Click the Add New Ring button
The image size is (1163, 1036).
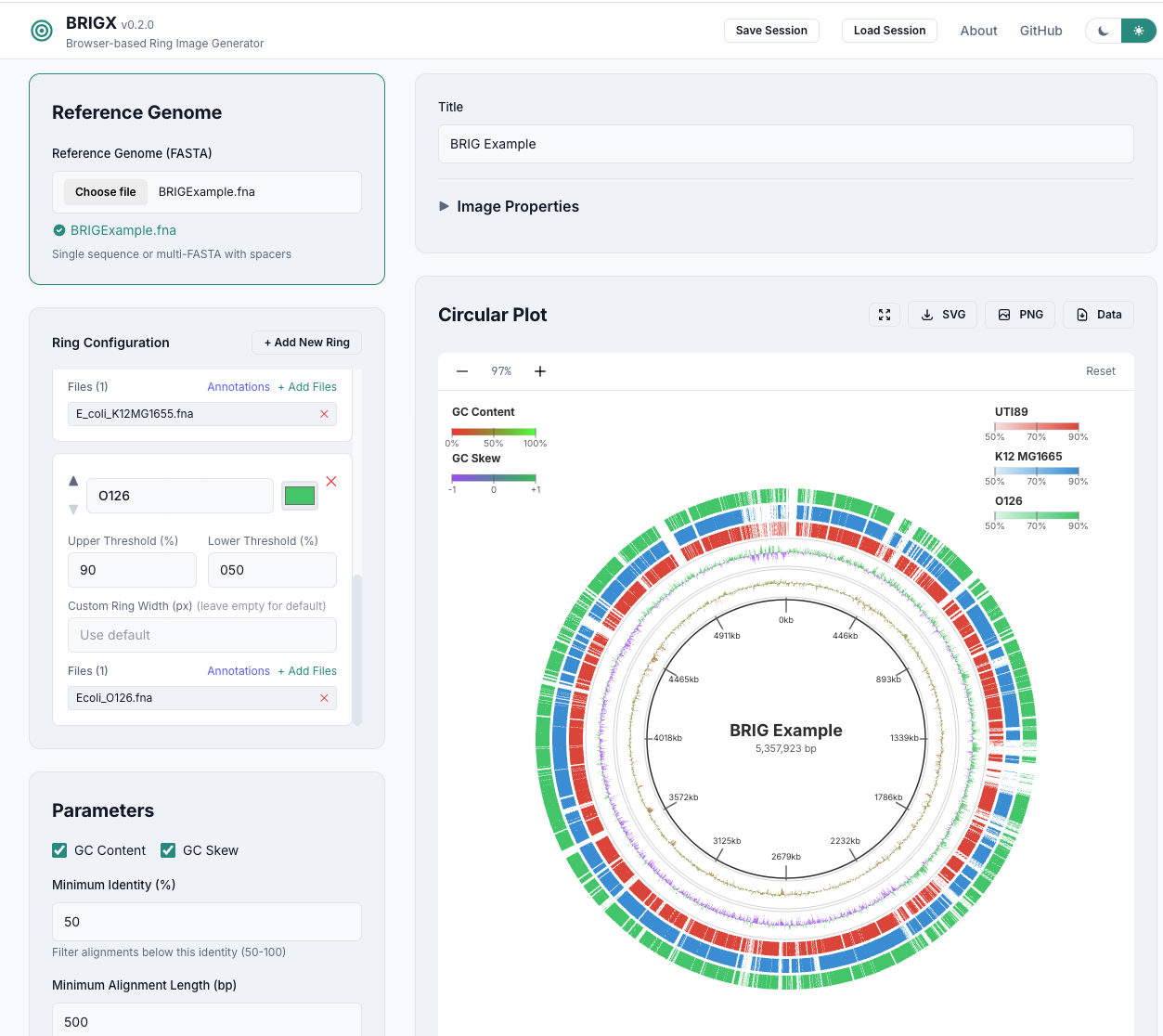pos(306,343)
